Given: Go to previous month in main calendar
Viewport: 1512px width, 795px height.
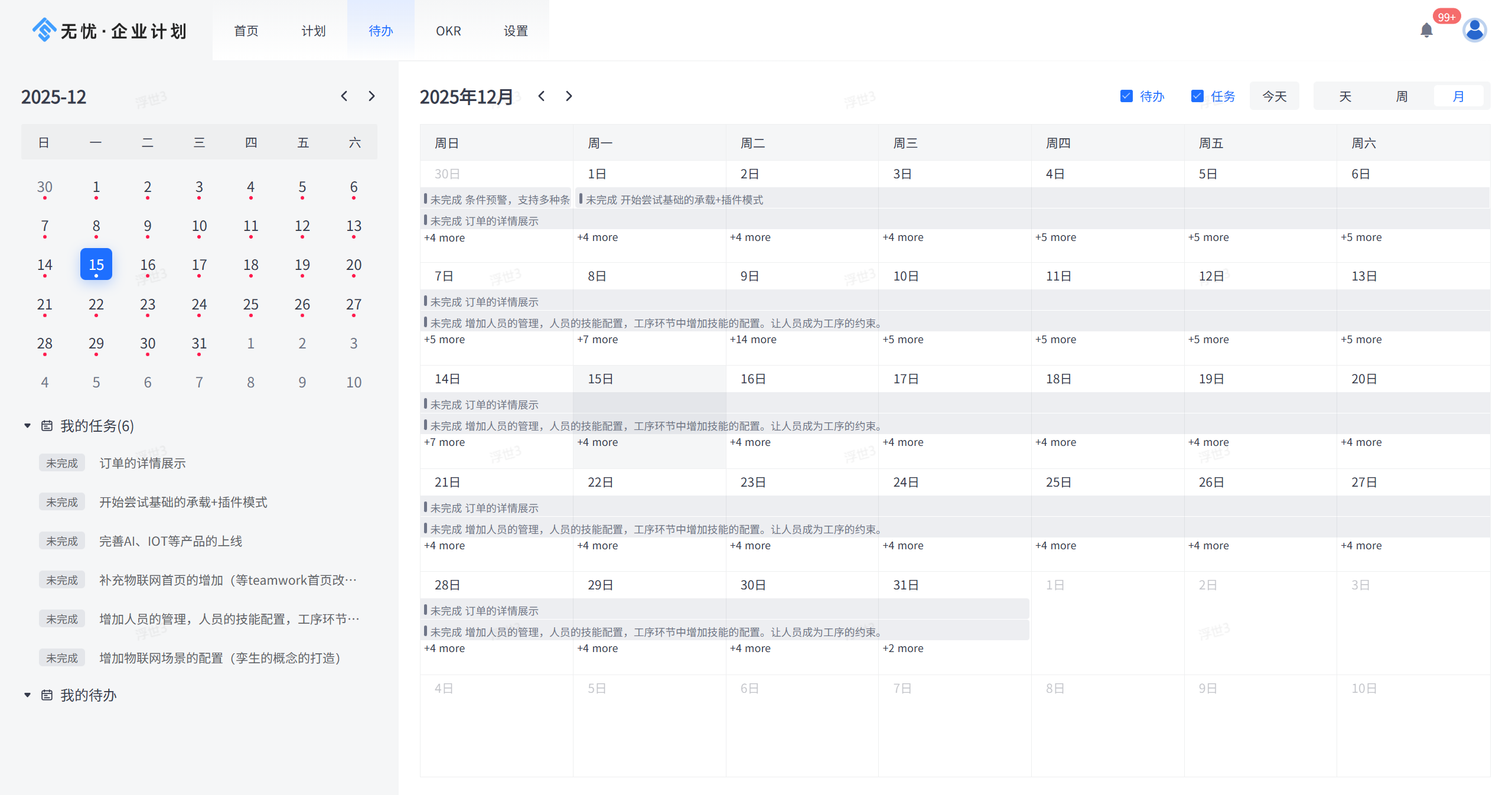Looking at the screenshot, I should point(541,96).
